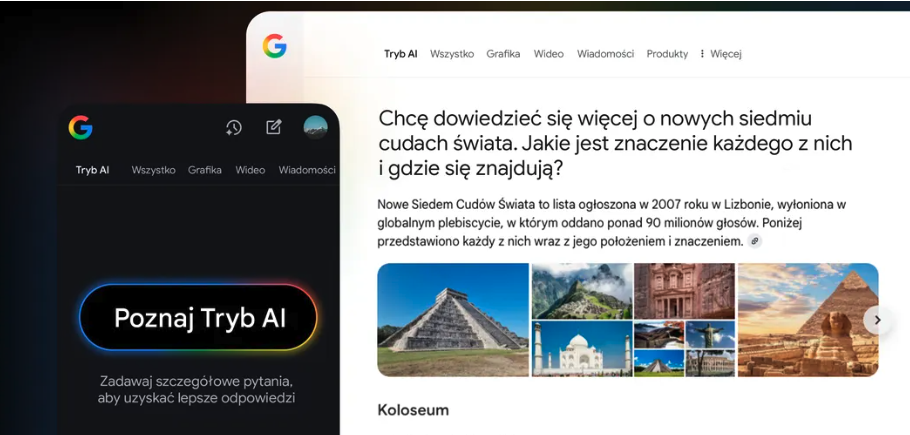Open the Grafika tab on desktop
Viewport: 910px width, 435px height.
(x=503, y=54)
